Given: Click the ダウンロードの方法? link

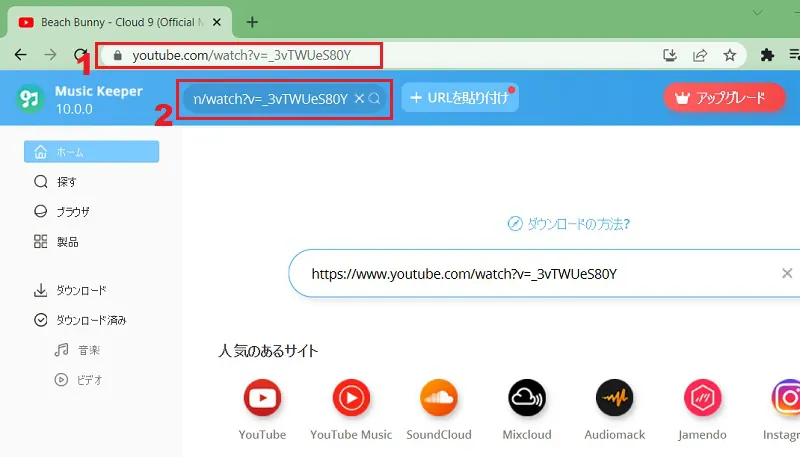Looking at the screenshot, I should coord(568,223).
